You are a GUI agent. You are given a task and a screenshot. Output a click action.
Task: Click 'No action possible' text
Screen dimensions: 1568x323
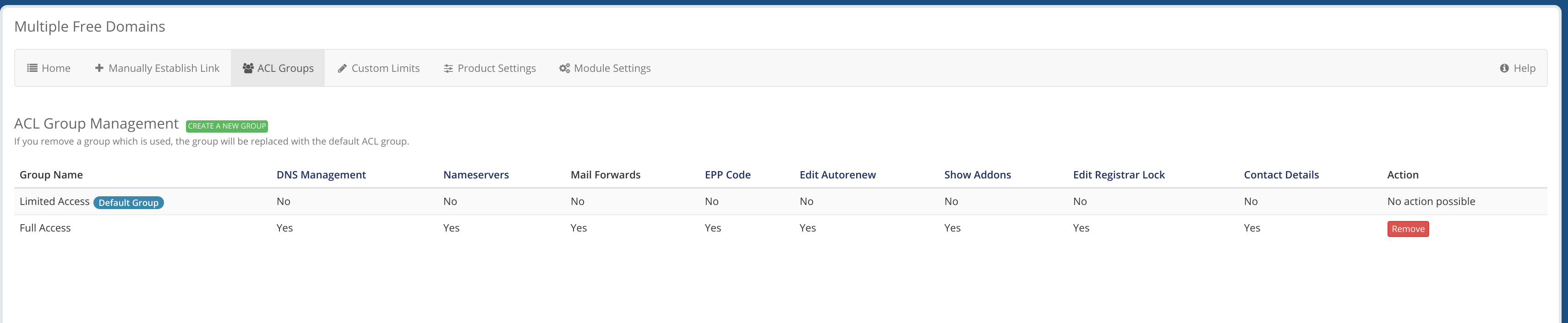click(1431, 201)
